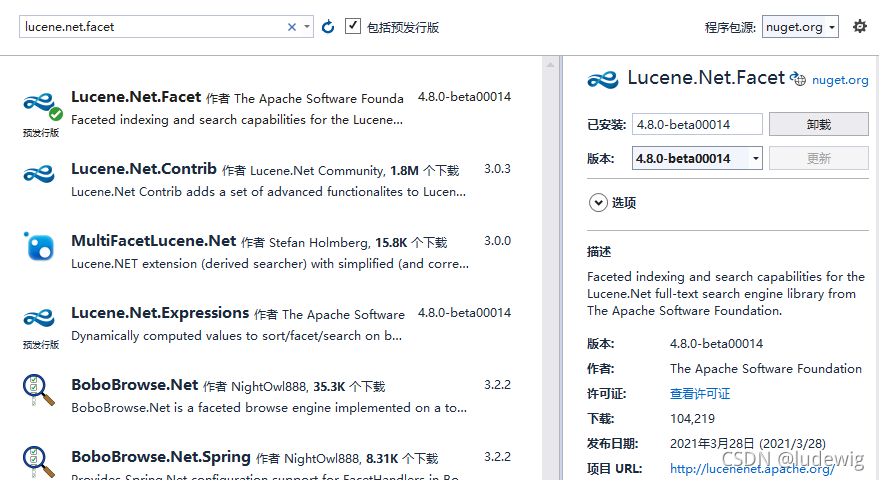879x480 pixels.
Task: Select the Lucene.Net.Expressions package icon
Action: point(39,319)
